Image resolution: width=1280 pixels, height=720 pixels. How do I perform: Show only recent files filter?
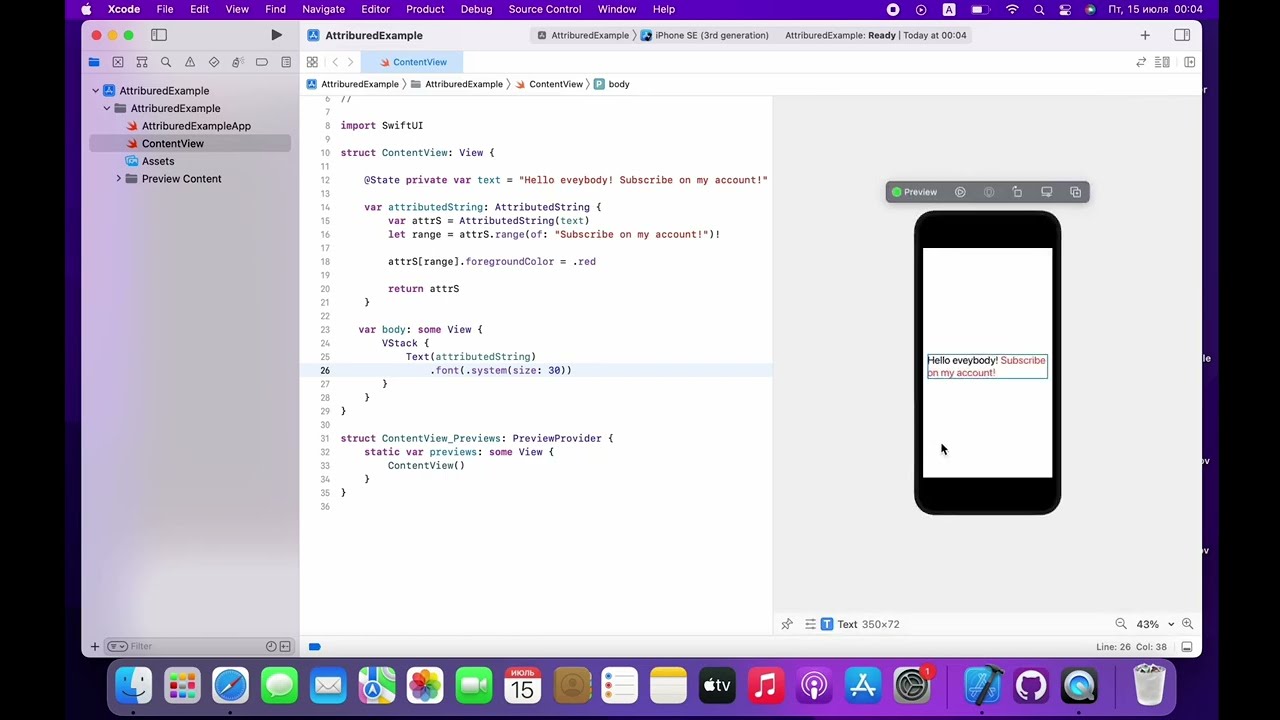click(x=271, y=647)
